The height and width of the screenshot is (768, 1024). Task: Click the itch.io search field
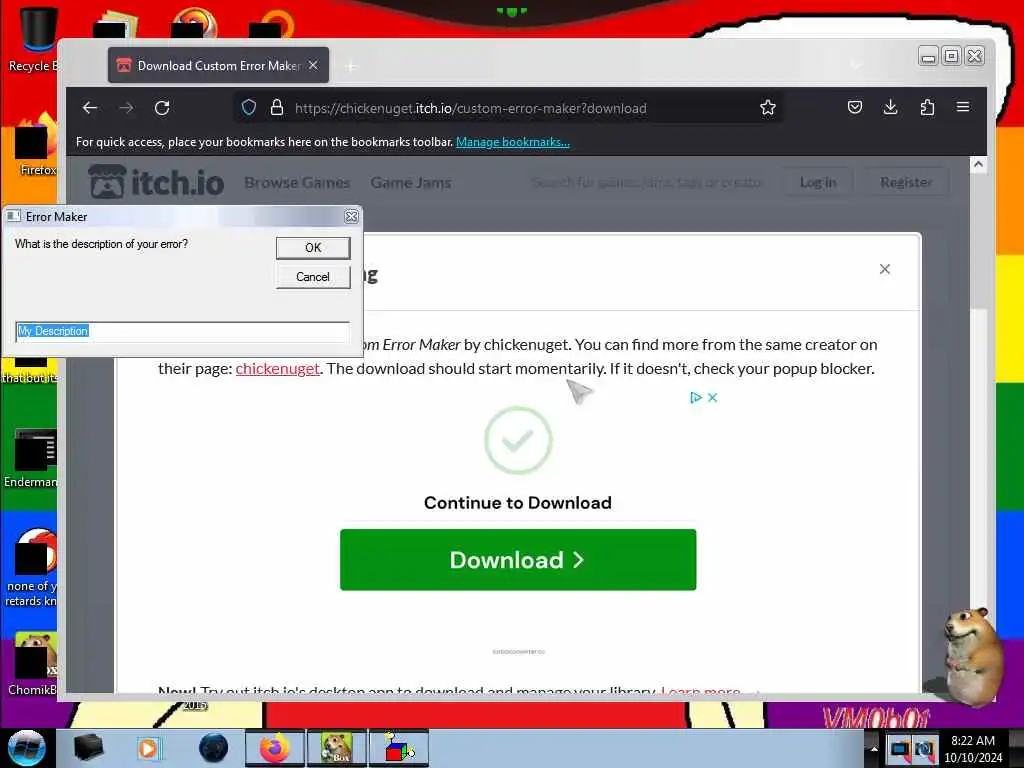coord(647,182)
